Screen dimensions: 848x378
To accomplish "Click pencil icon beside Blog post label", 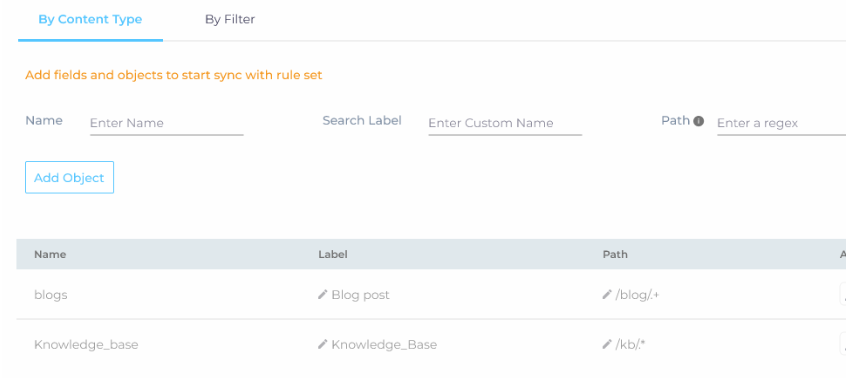I will click(323, 295).
